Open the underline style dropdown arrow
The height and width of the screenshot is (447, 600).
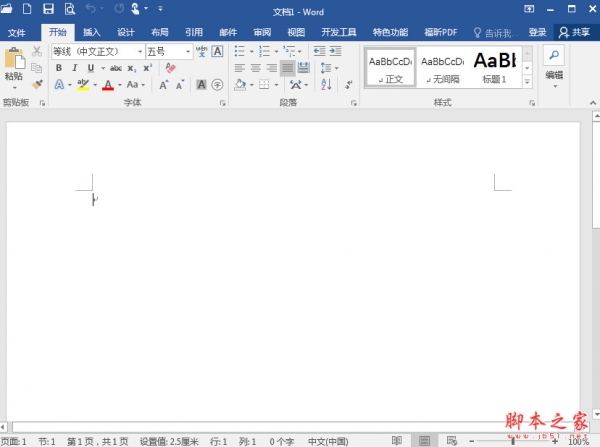(103, 68)
